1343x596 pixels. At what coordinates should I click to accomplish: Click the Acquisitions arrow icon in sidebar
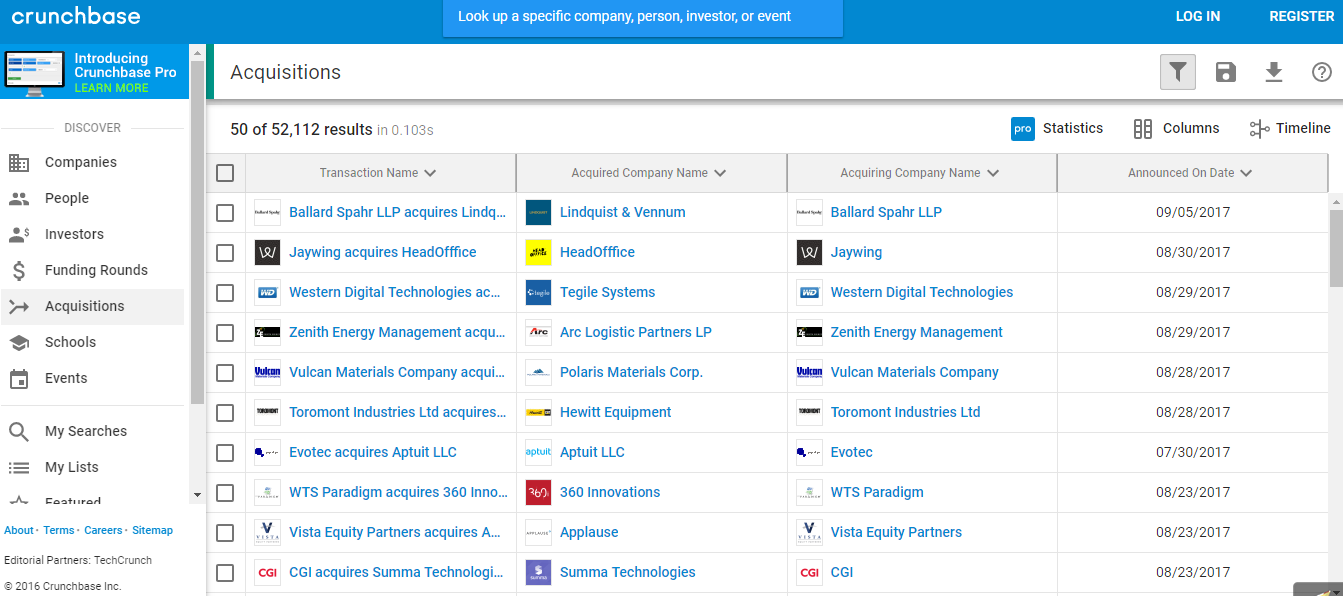pos(19,306)
